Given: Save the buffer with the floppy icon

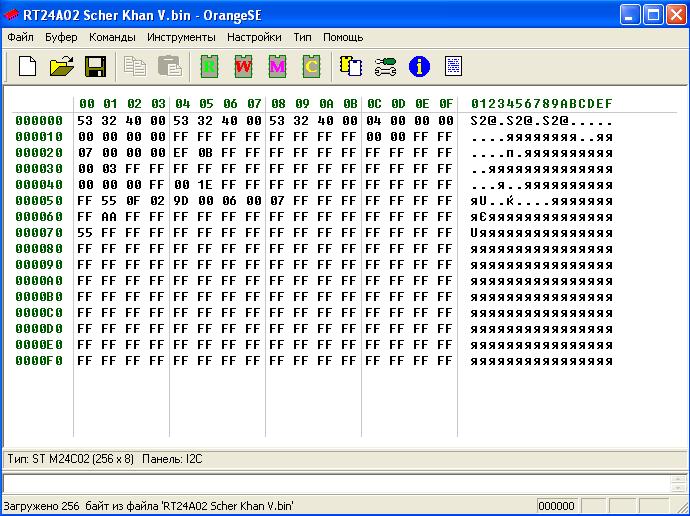Looking at the screenshot, I should click(x=95, y=66).
